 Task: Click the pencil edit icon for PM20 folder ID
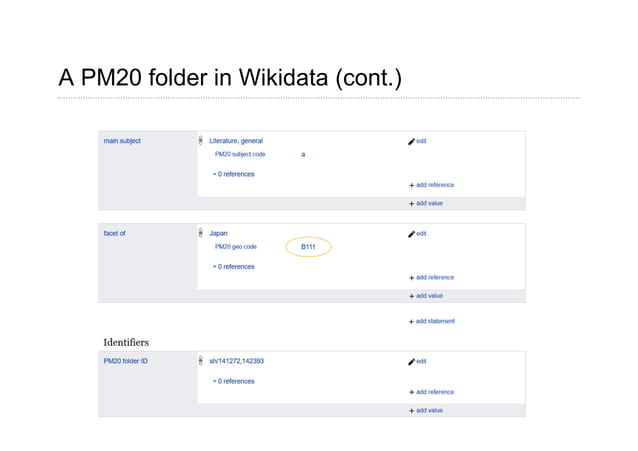pyautogui.click(x=411, y=361)
